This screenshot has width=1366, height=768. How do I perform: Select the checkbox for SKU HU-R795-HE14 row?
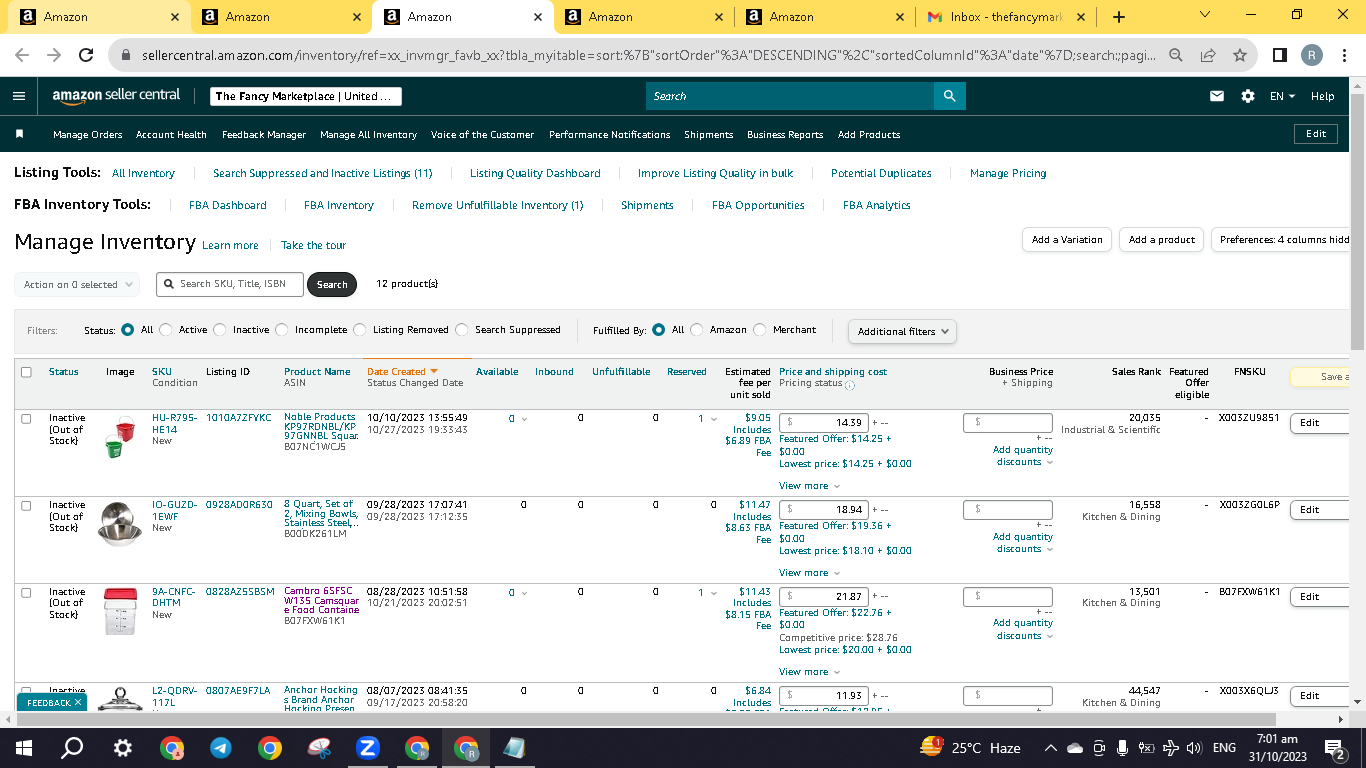pyautogui.click(x=26, y=418)
